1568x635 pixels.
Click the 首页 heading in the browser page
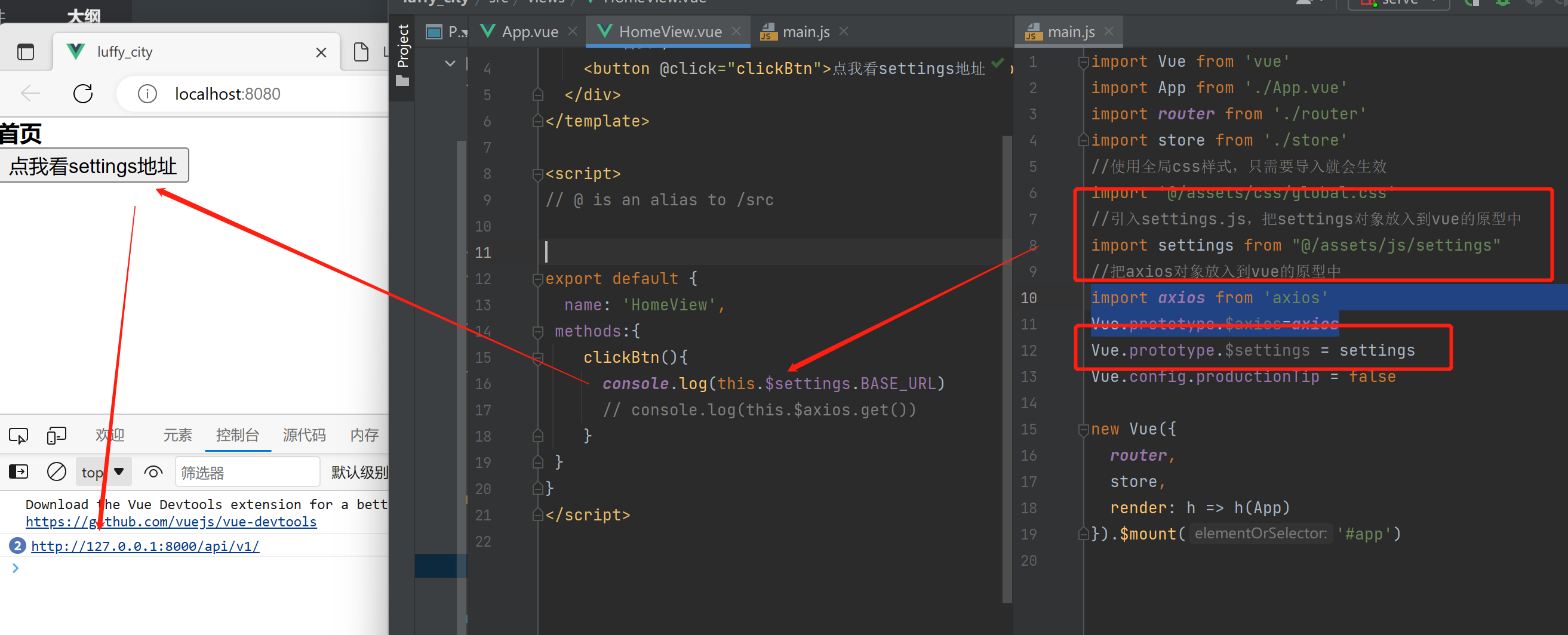(21, 133)
